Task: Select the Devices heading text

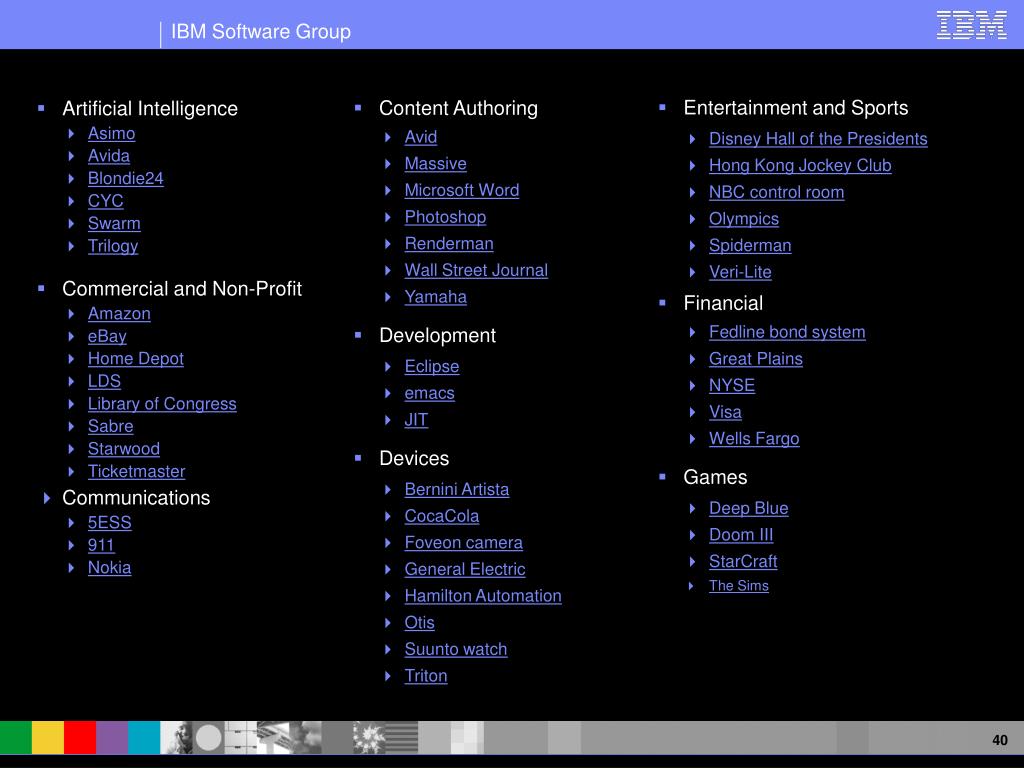Action: (x=414, y=458)
